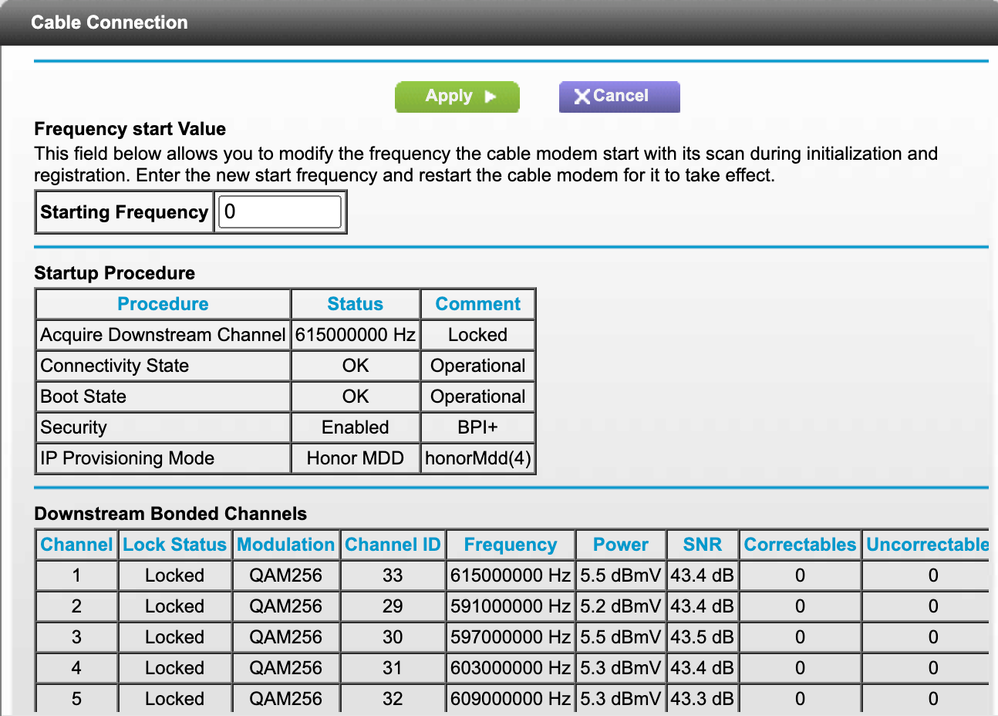The image size is (998, 716).
Task: Click the purple Cancel button
Action: [619, 96]
